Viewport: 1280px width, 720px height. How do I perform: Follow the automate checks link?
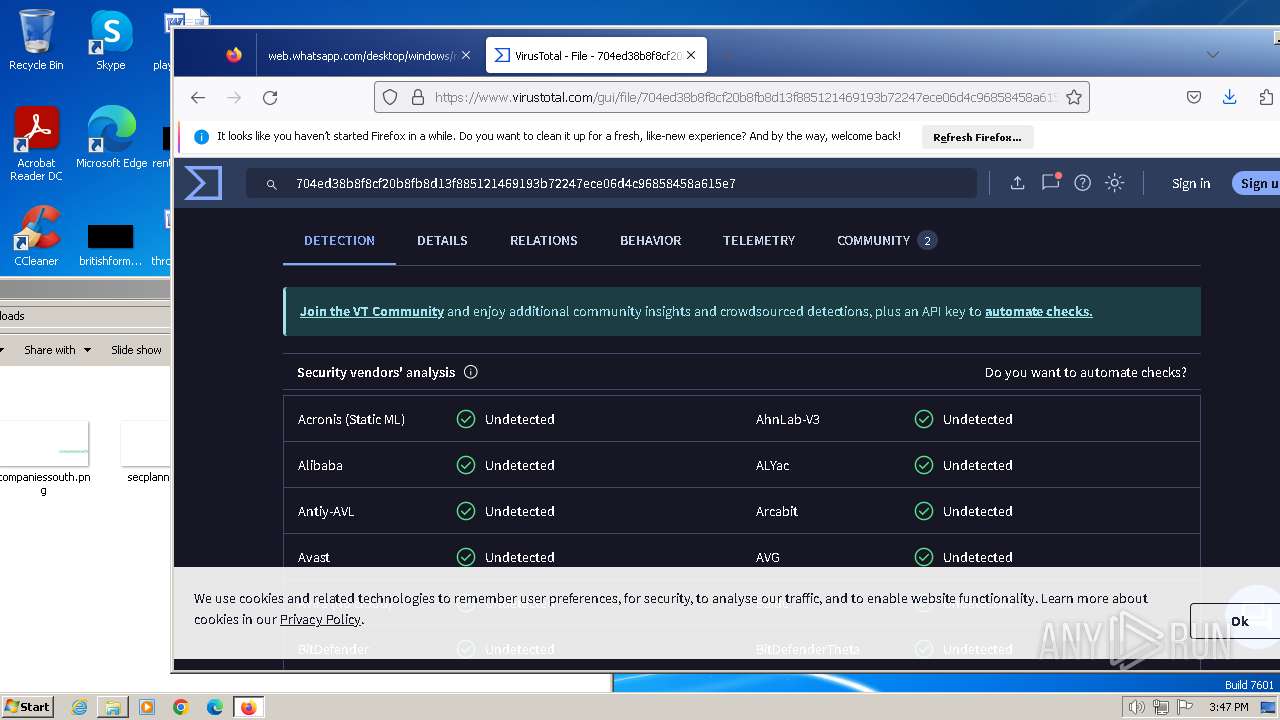(1039, 311)
